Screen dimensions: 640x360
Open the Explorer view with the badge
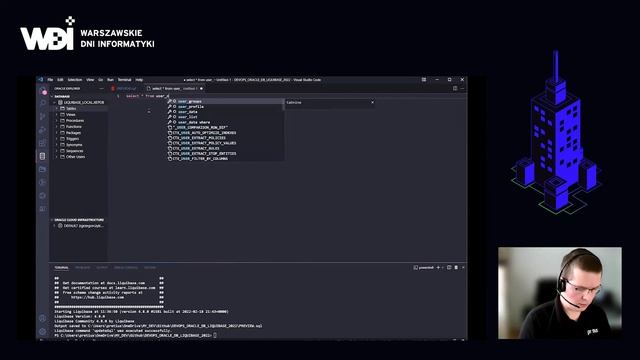coord(43,91)
